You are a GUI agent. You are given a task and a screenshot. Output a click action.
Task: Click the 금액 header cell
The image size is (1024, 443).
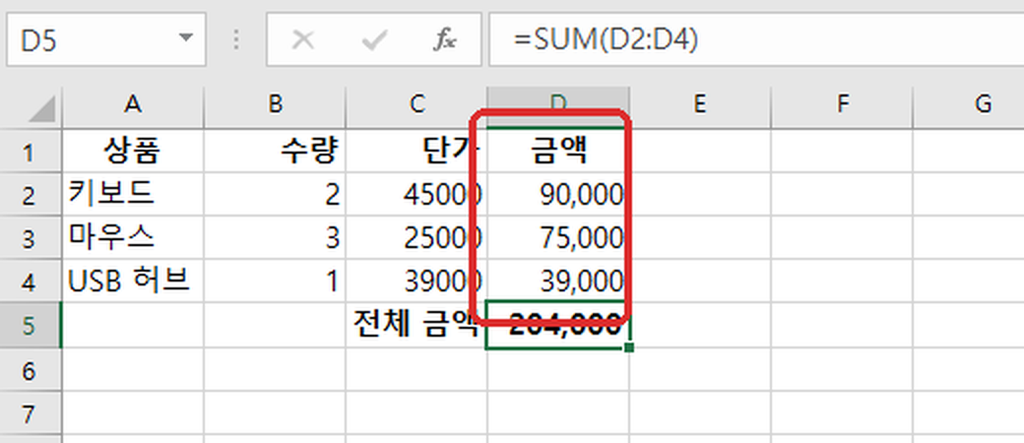[558, 152]
